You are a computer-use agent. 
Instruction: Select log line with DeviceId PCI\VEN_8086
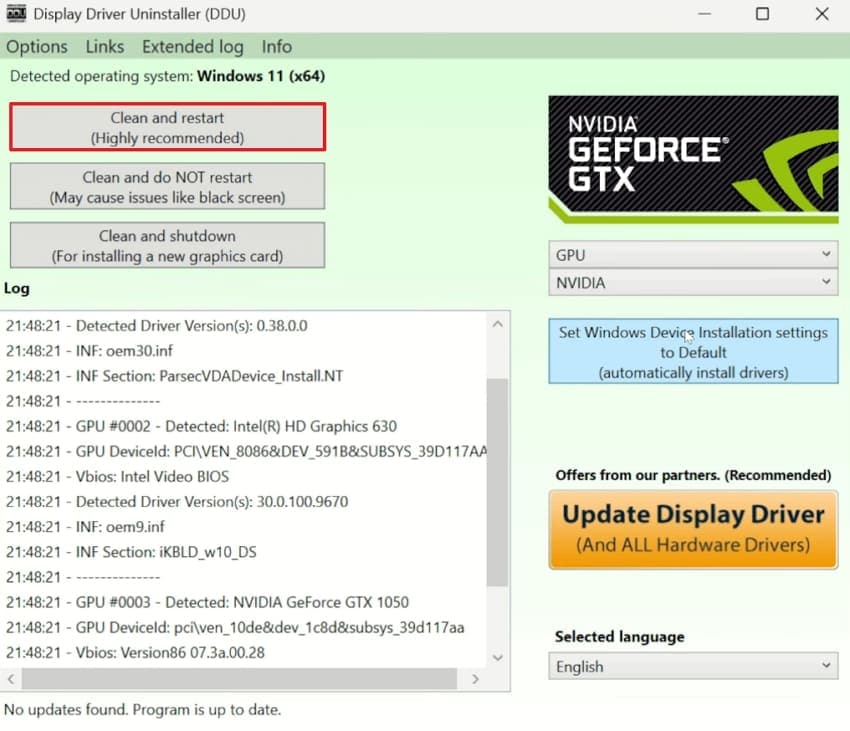247,451
